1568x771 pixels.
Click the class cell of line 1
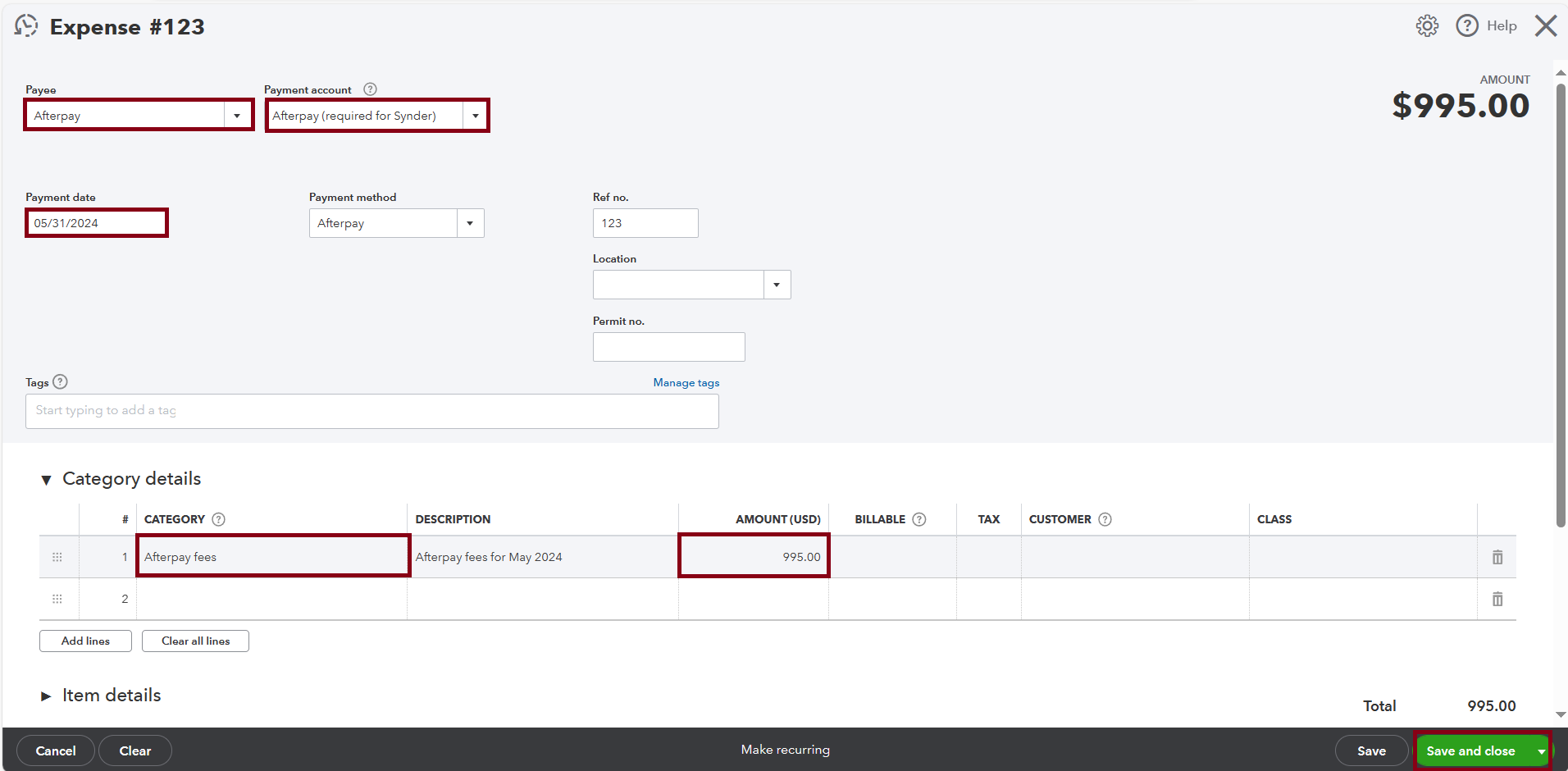(x=1363, y=557)
